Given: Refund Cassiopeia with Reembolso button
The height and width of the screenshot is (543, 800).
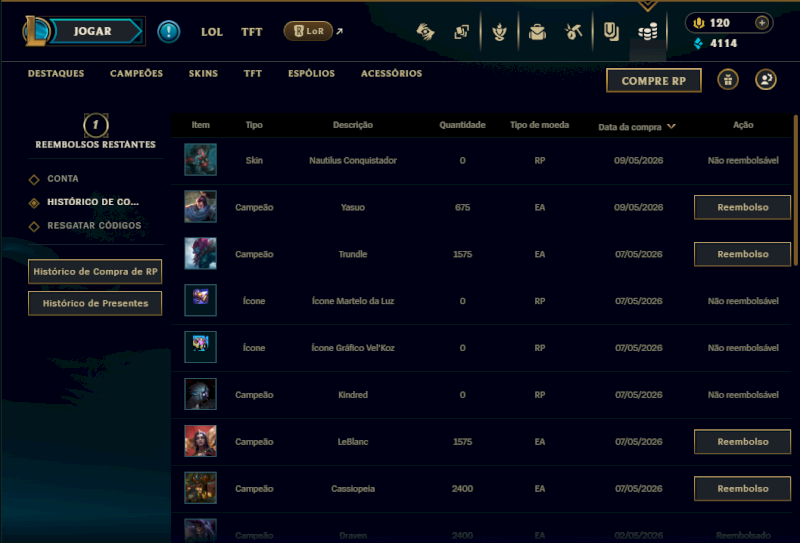Looking at the screenshot, I should pyautogui.click(x=742, y=489).
